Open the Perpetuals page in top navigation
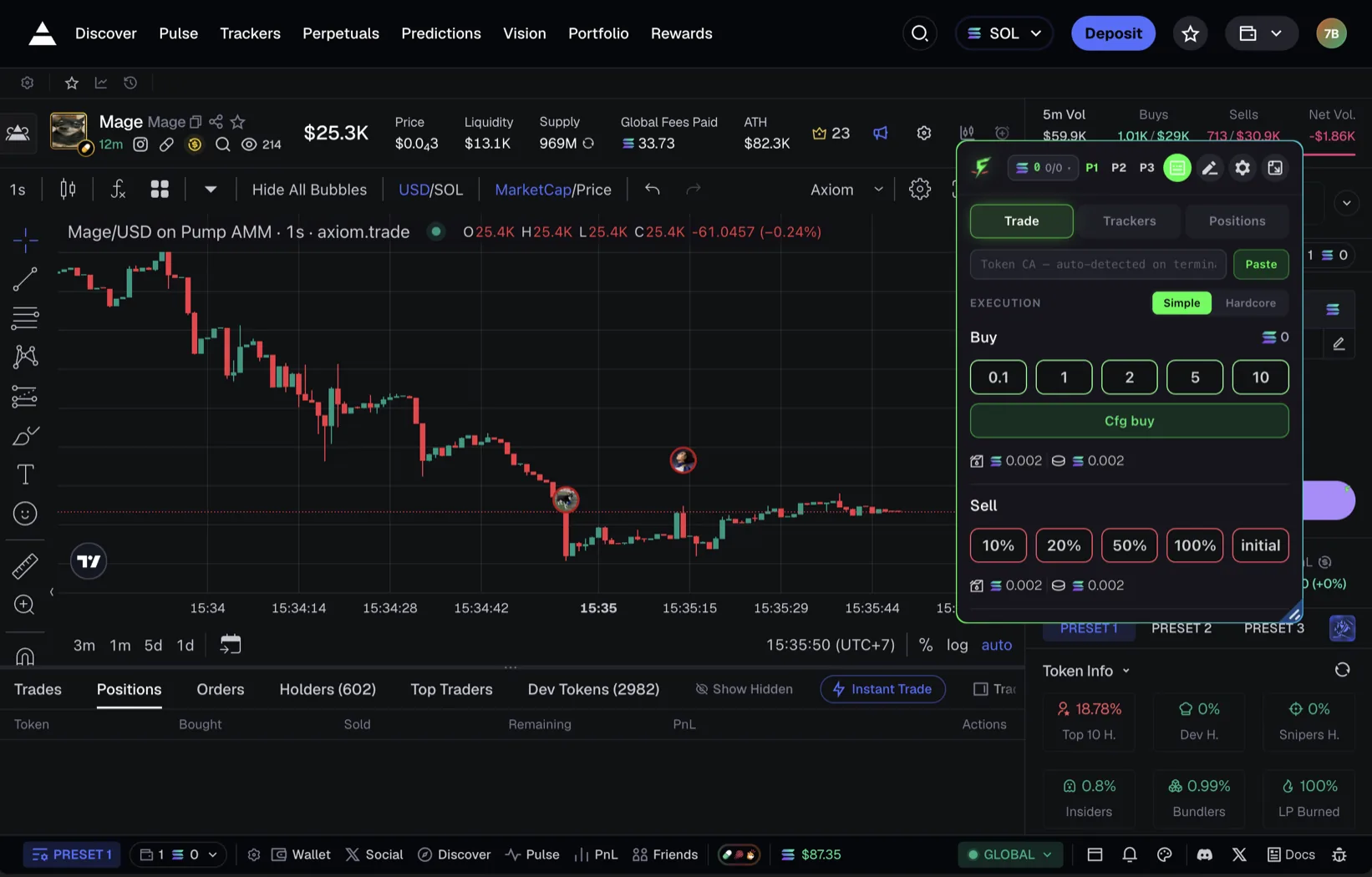 [x=341, y=33]
